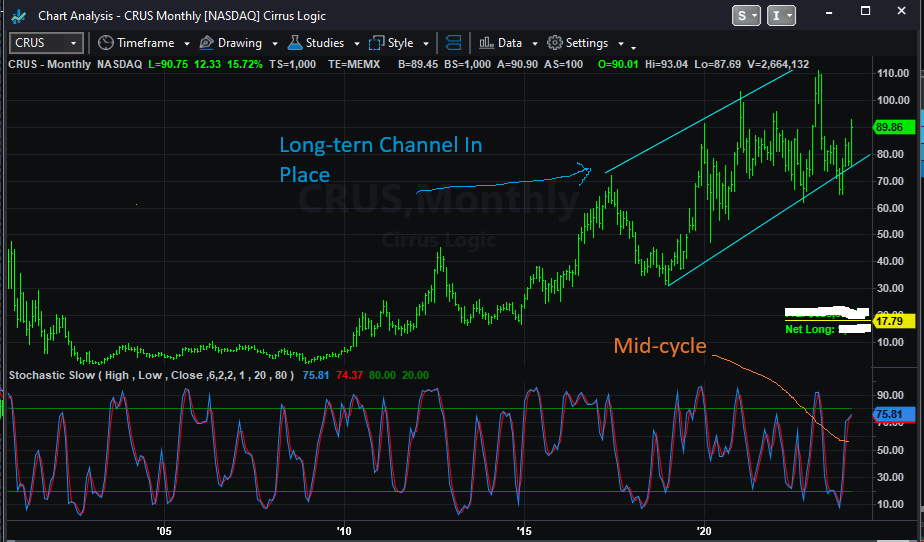The width and height of the screenshot is (924, 542).
Task: Click the Studies flask icon
Action: tap(295, 42)
